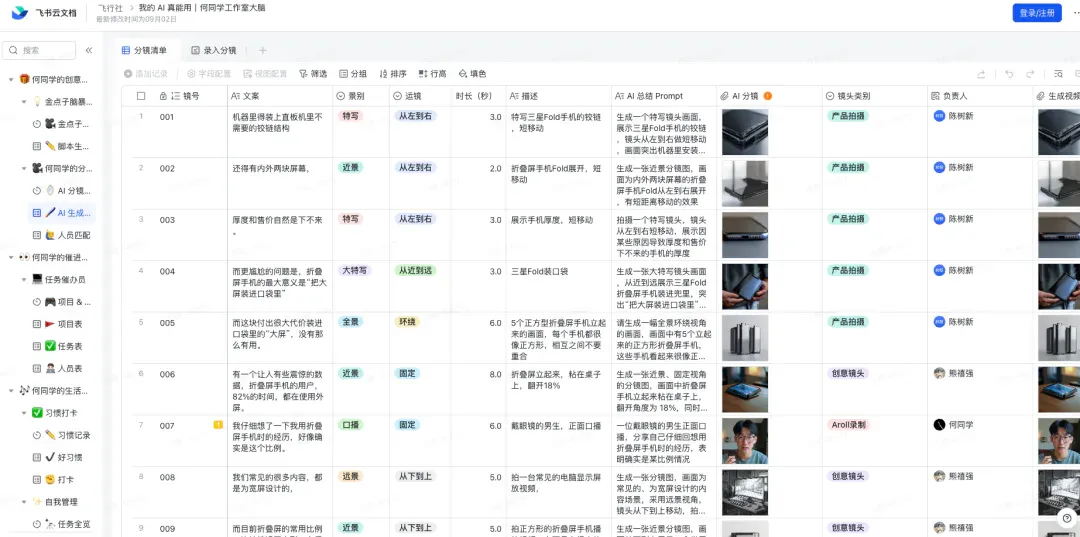Open the find-records search icon in toolbar
1080x537 pixels.
tap(1059, 74)
